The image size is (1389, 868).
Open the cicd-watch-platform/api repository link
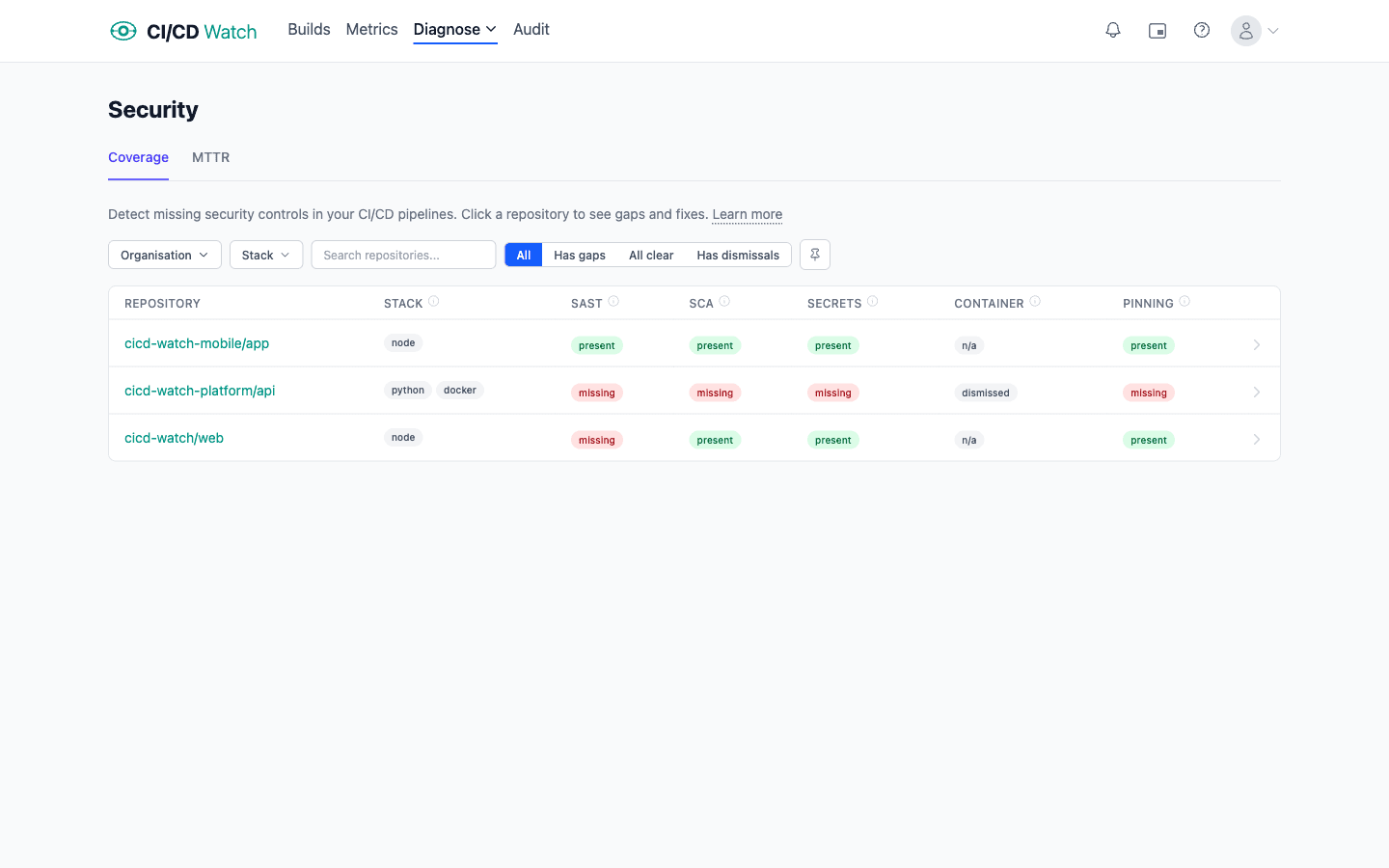point(200,391)
